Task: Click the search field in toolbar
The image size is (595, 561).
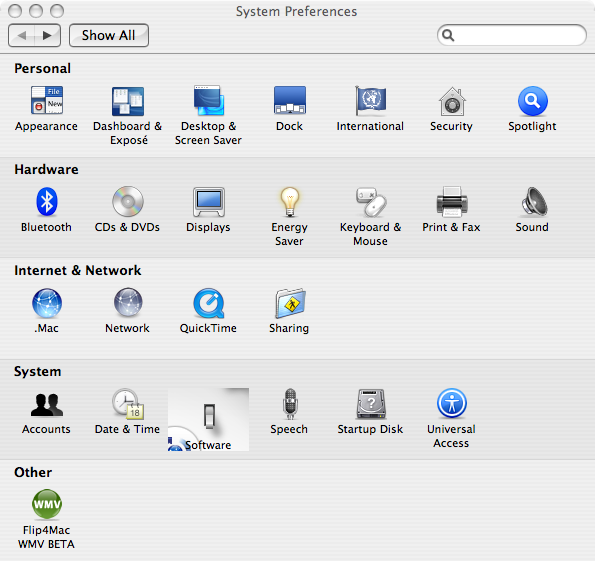Action: pyautogui.click(x=512, y=35)
